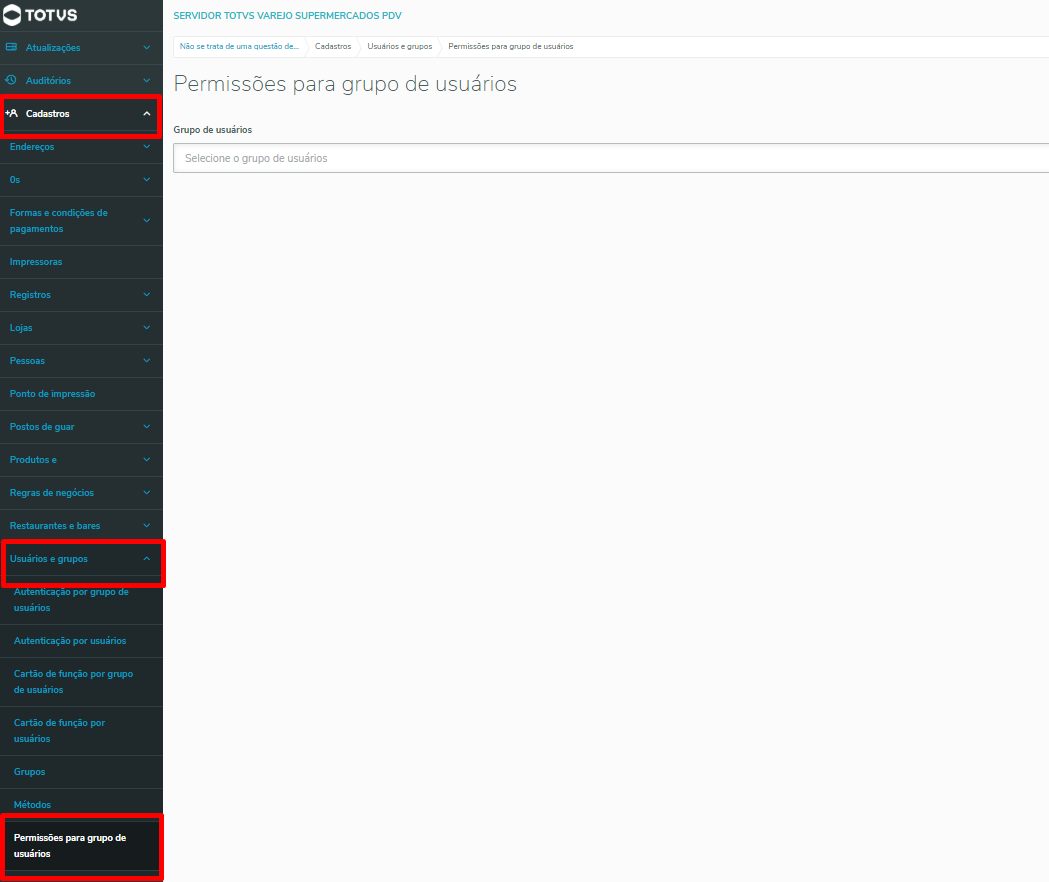This screenshot has height=882, width=1049.
Task: Expand the Produtos e chevron
Action: click(147, 459)
